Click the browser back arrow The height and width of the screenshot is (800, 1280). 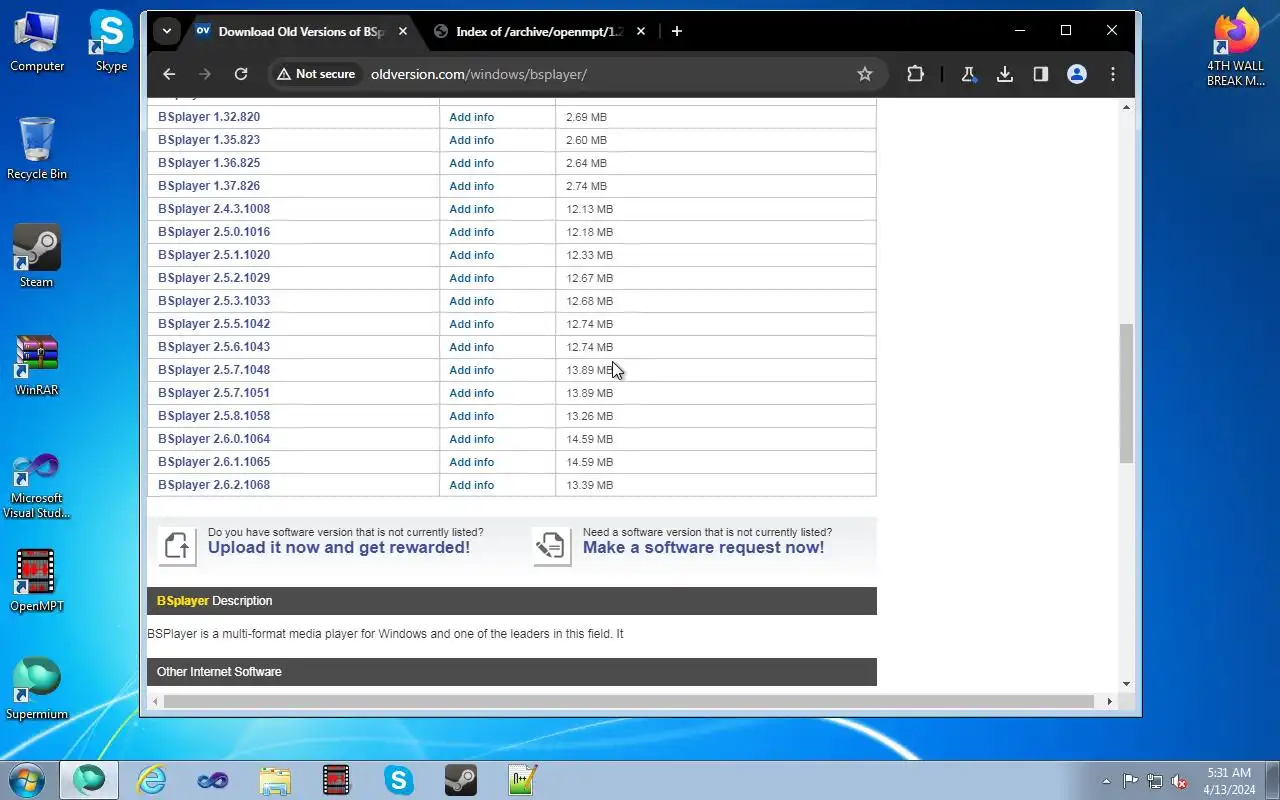[169, 74]
